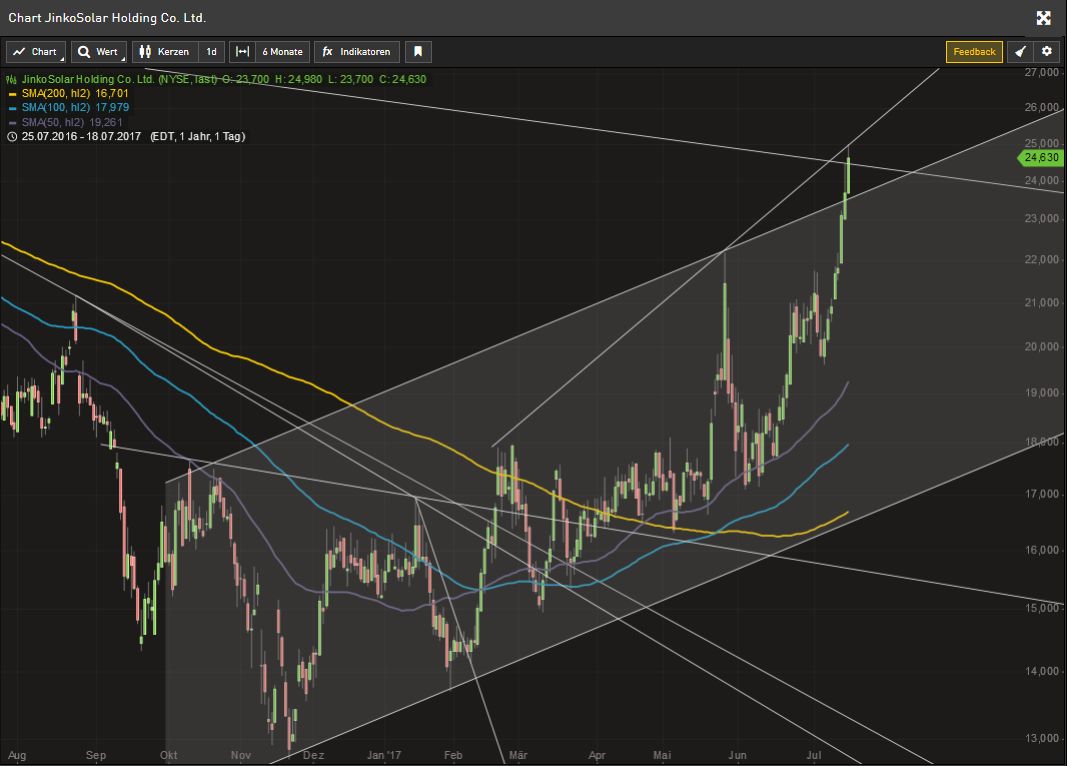Open the bookmark icon in the toolbar
This screenshot has width=1067, height=766.
418,52
